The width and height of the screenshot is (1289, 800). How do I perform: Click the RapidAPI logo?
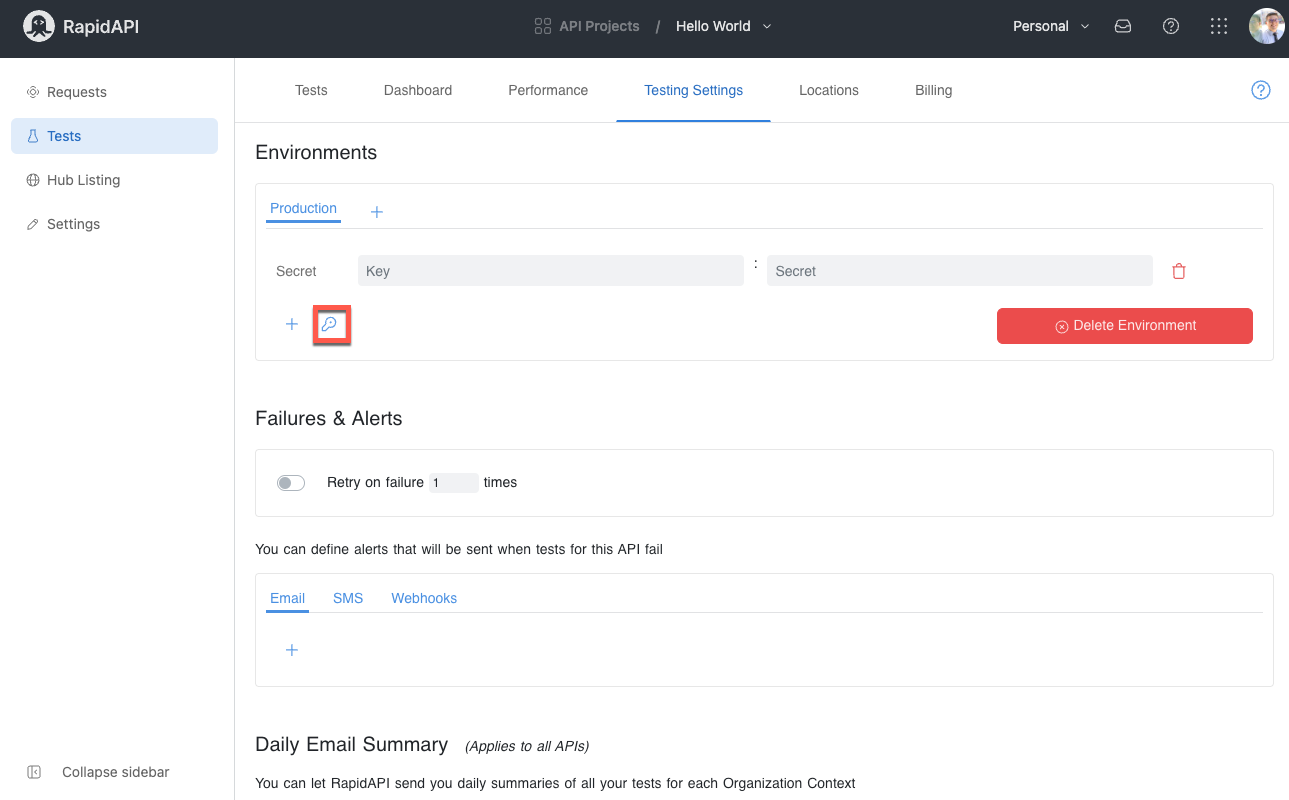click(81, 27)
